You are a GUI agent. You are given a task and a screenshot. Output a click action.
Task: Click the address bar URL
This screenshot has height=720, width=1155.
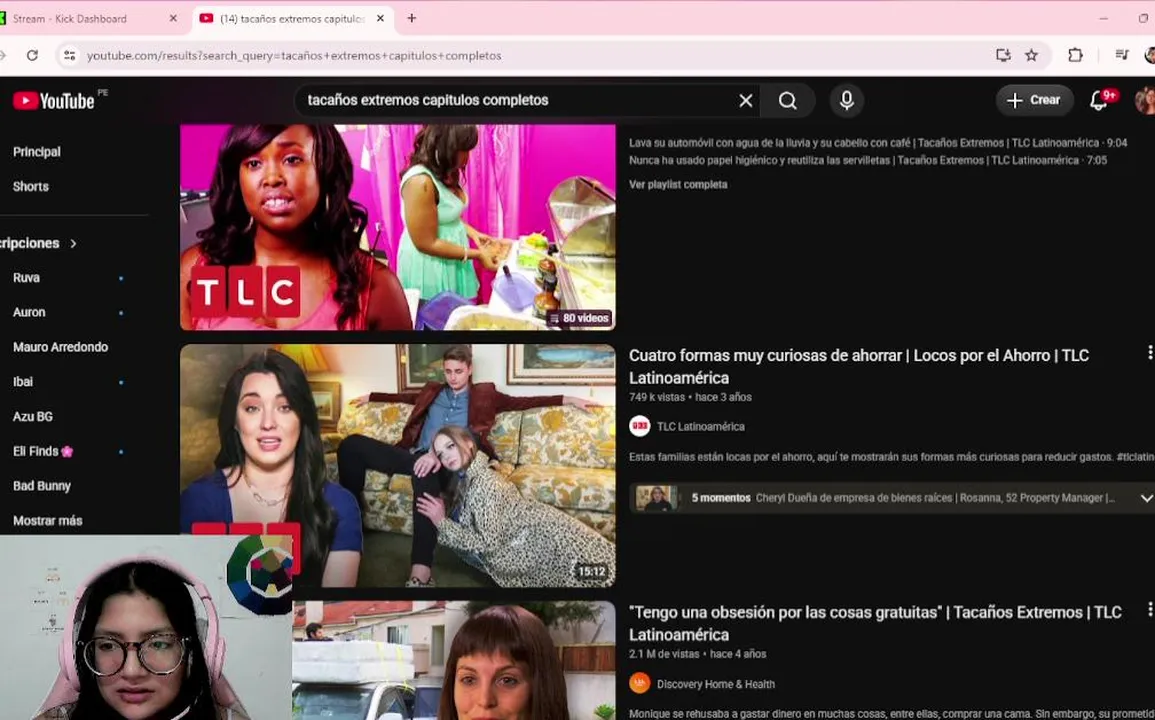tap(294, 56)
